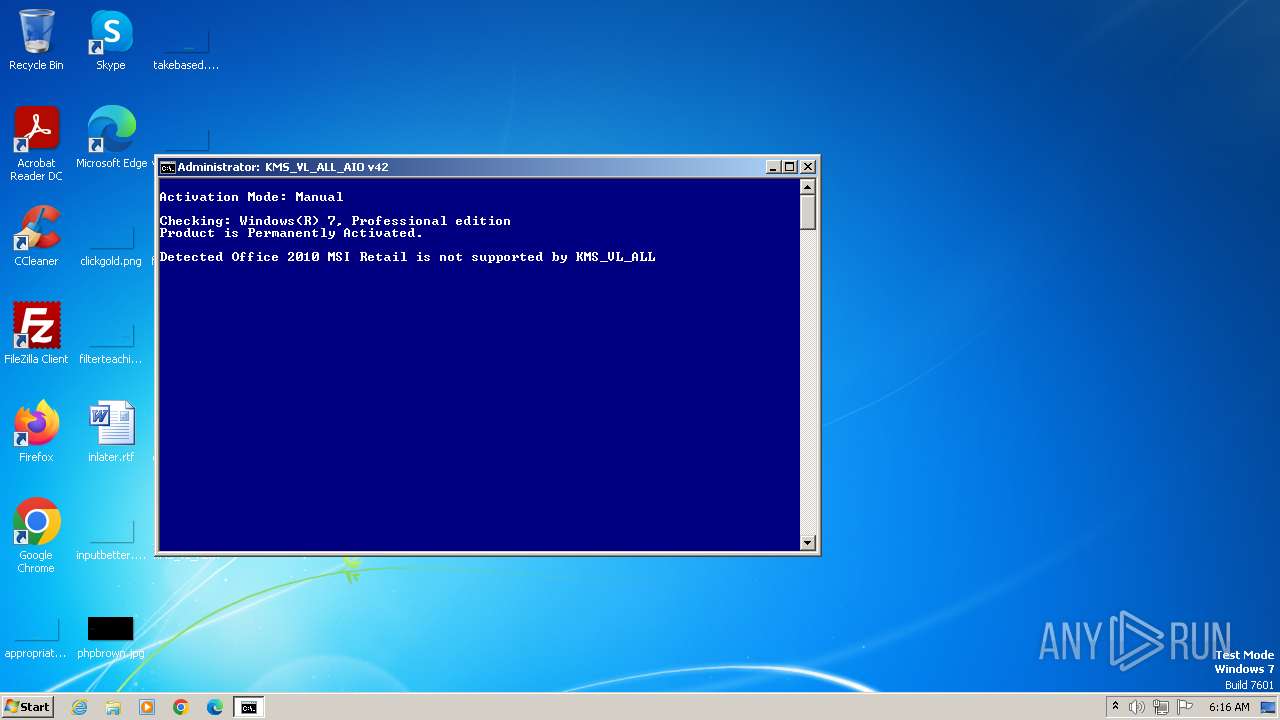Open Chrome from the taskbar
Viewport: 1280px width, 720px height.
pyautogui.click(x=181, y=707)
